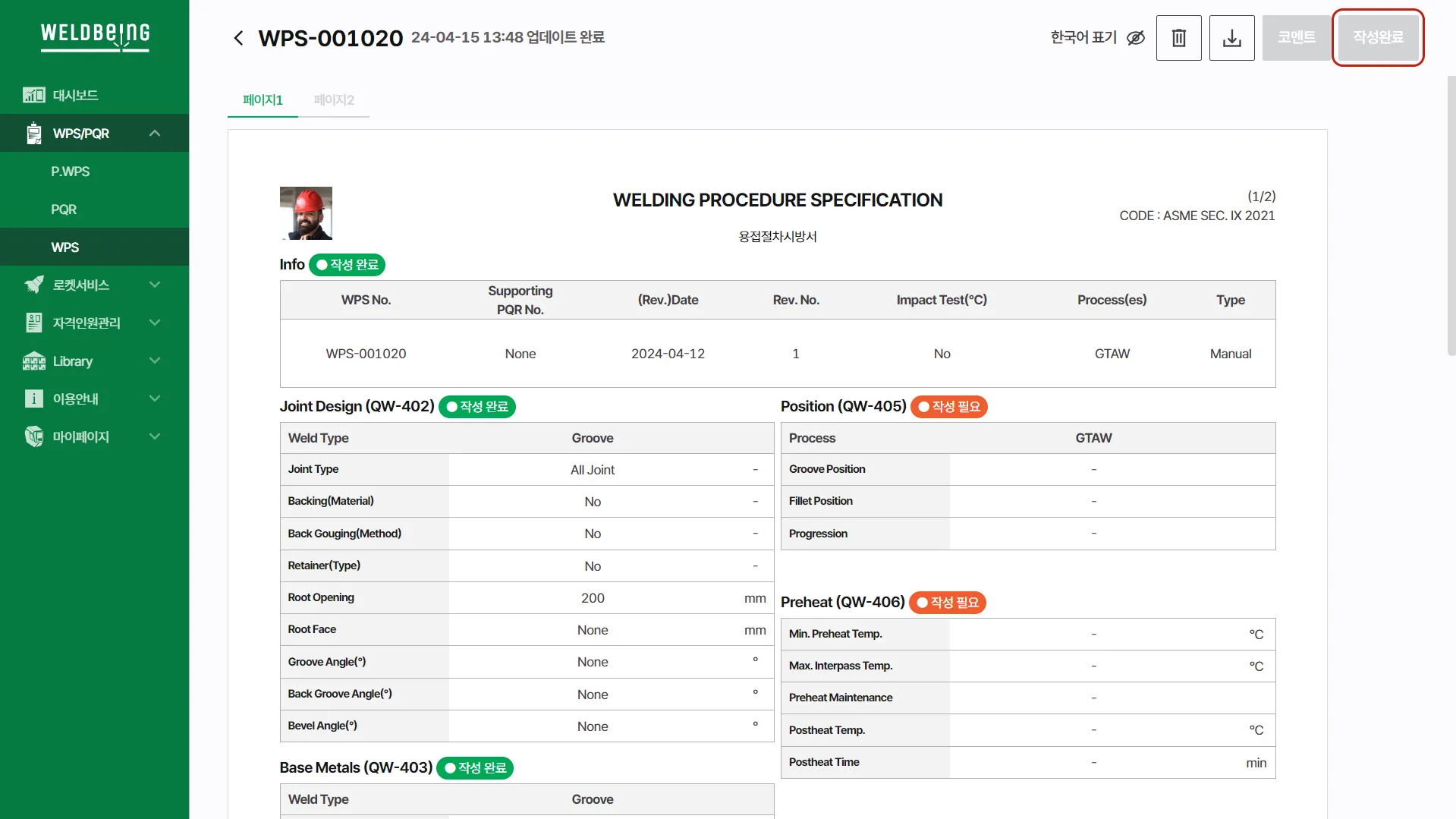Click the WELDBEING logo
The image size is (1456, 819).
95,36
